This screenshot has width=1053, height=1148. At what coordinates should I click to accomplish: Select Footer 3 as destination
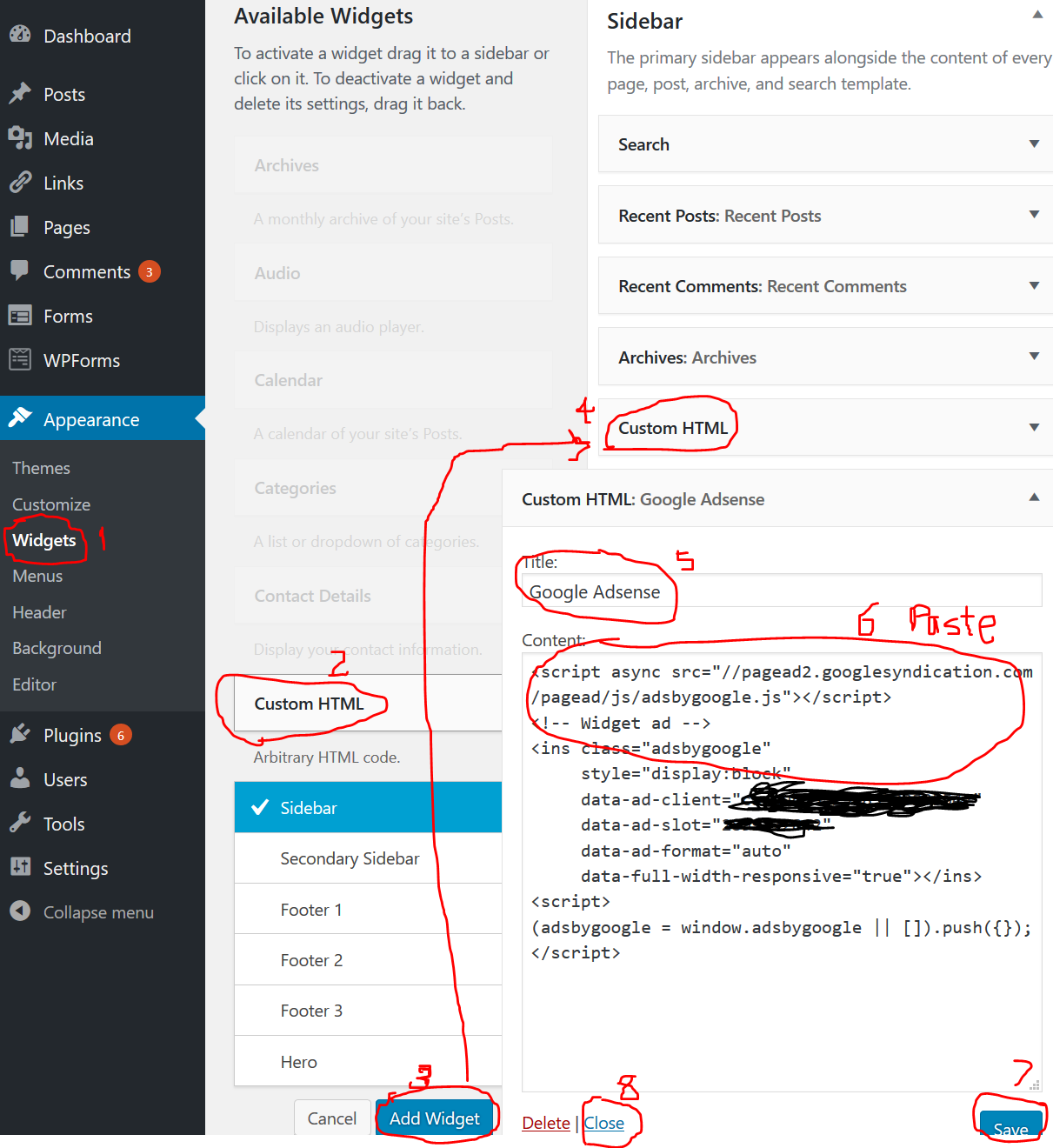point(368,1011)
